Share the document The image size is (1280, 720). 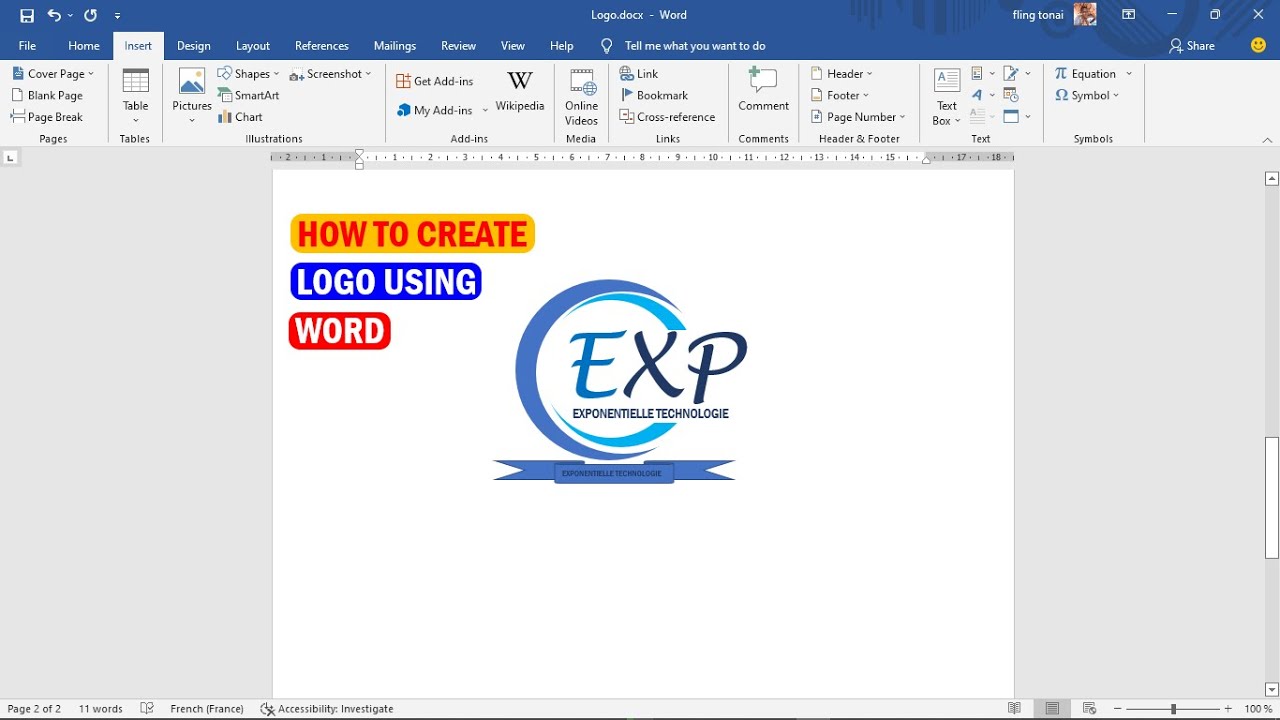[1192, 46]
